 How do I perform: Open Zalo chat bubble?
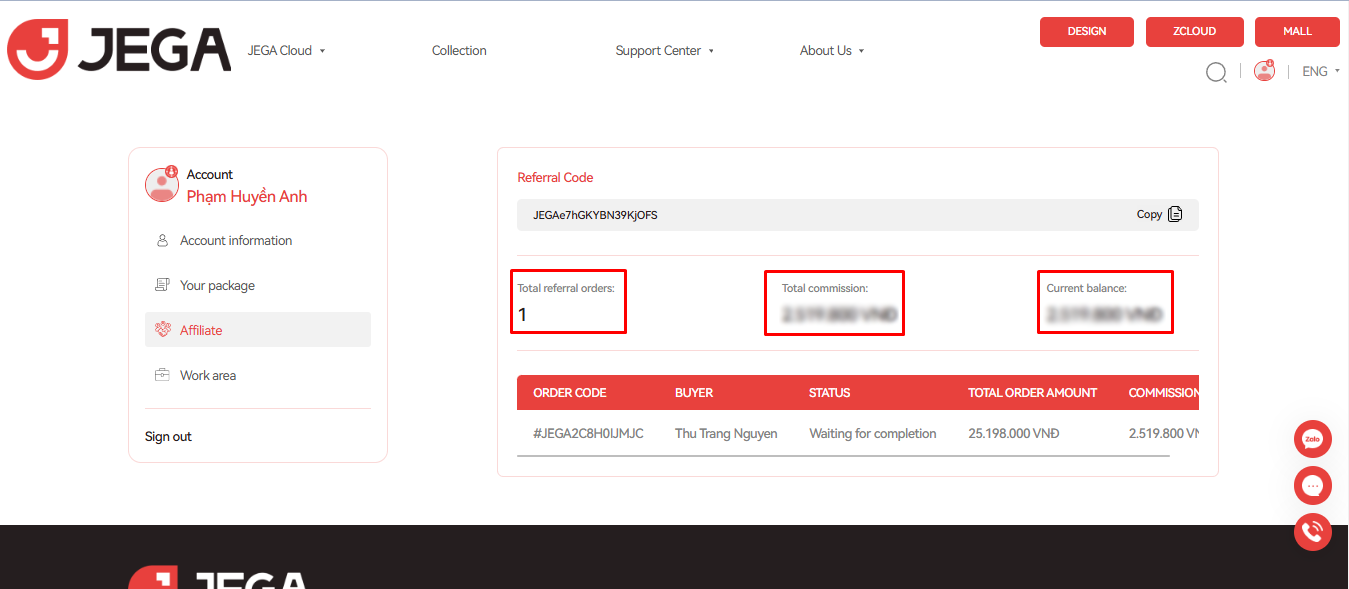click(1312, 439)
